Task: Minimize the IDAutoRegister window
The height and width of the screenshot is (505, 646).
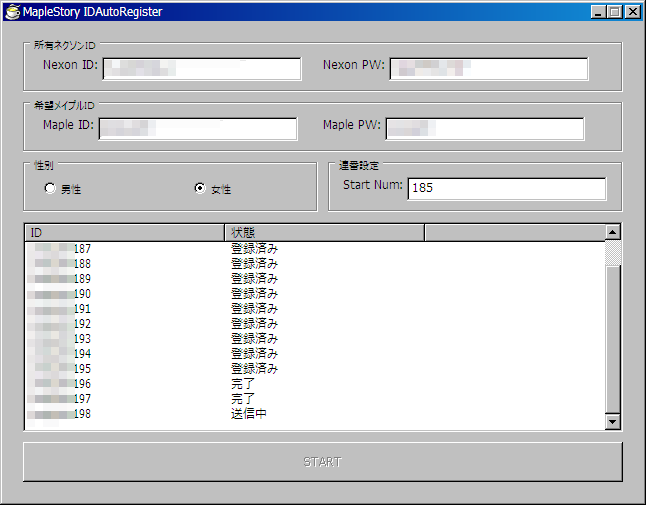Action: click(x=598, y=12)
